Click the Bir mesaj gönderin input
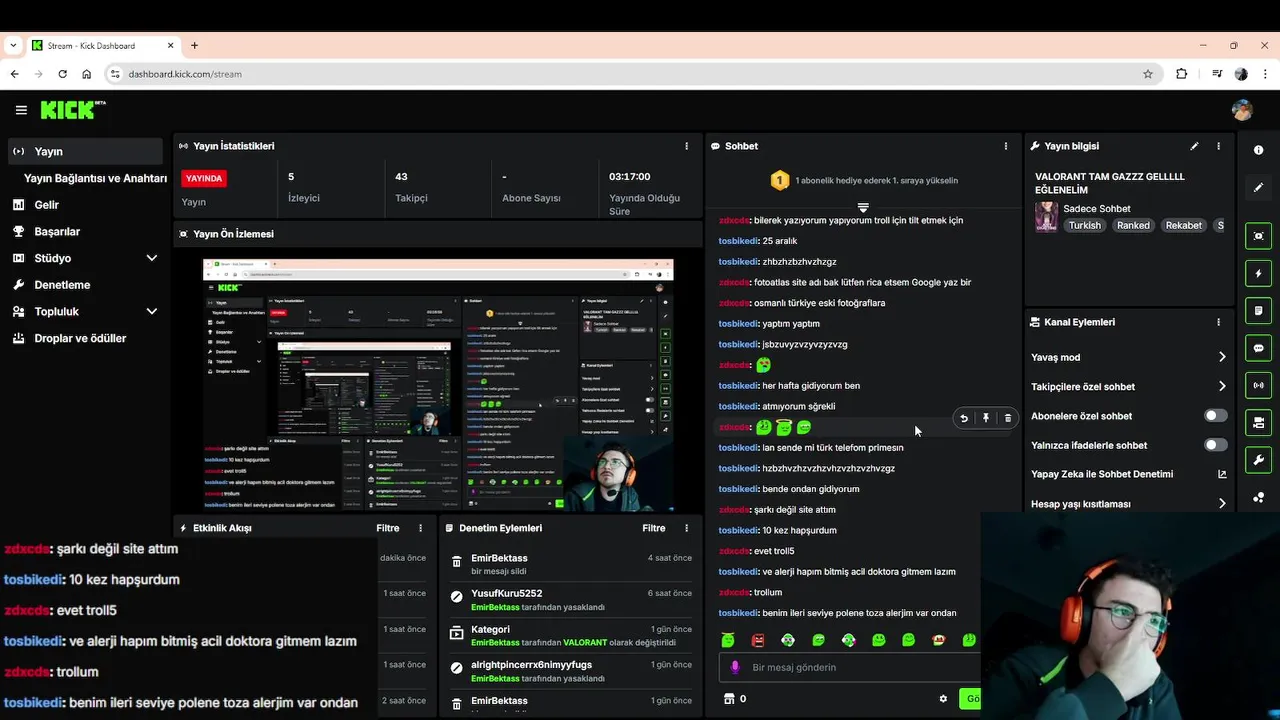 pos(849,667)
